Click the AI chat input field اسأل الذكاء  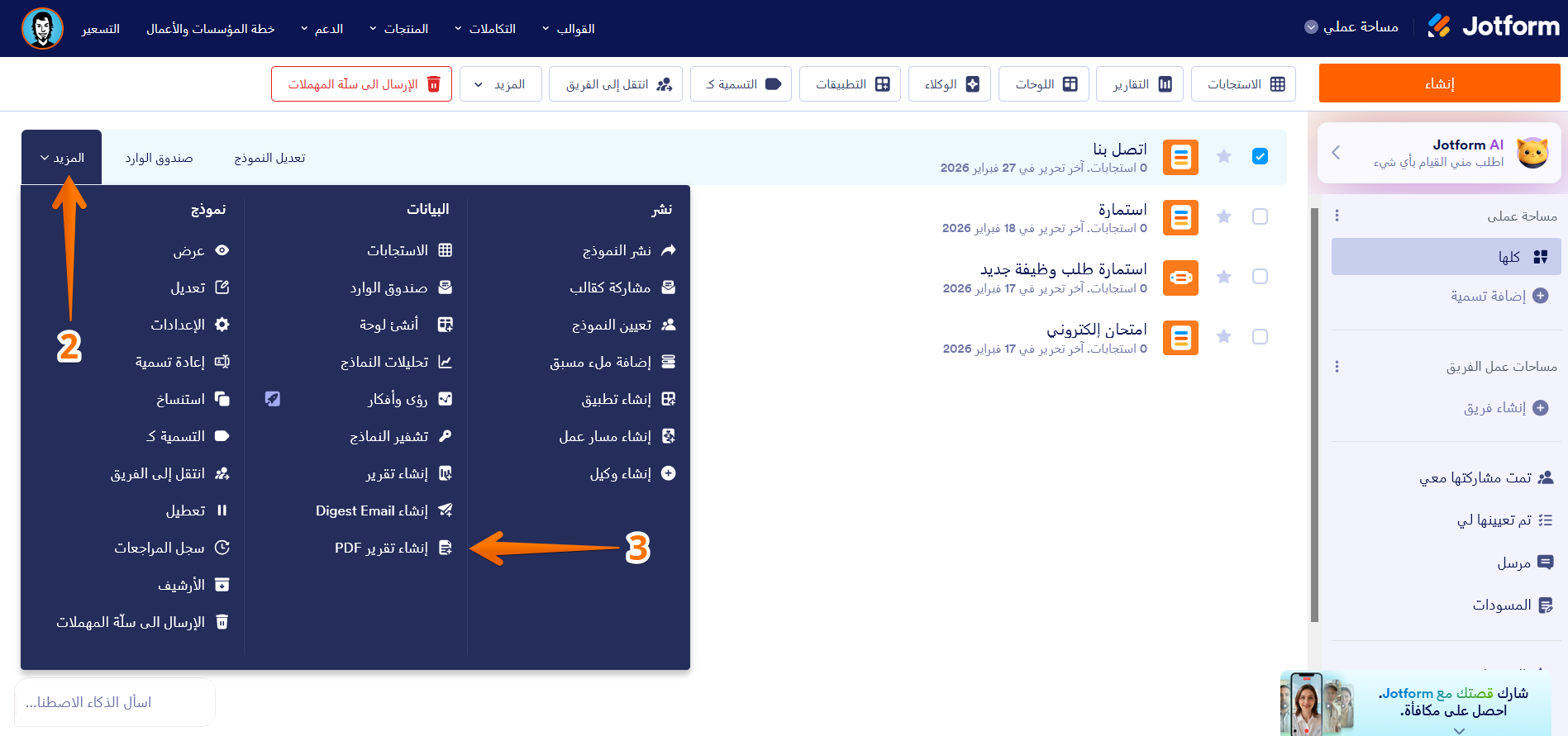pos(115,702)
